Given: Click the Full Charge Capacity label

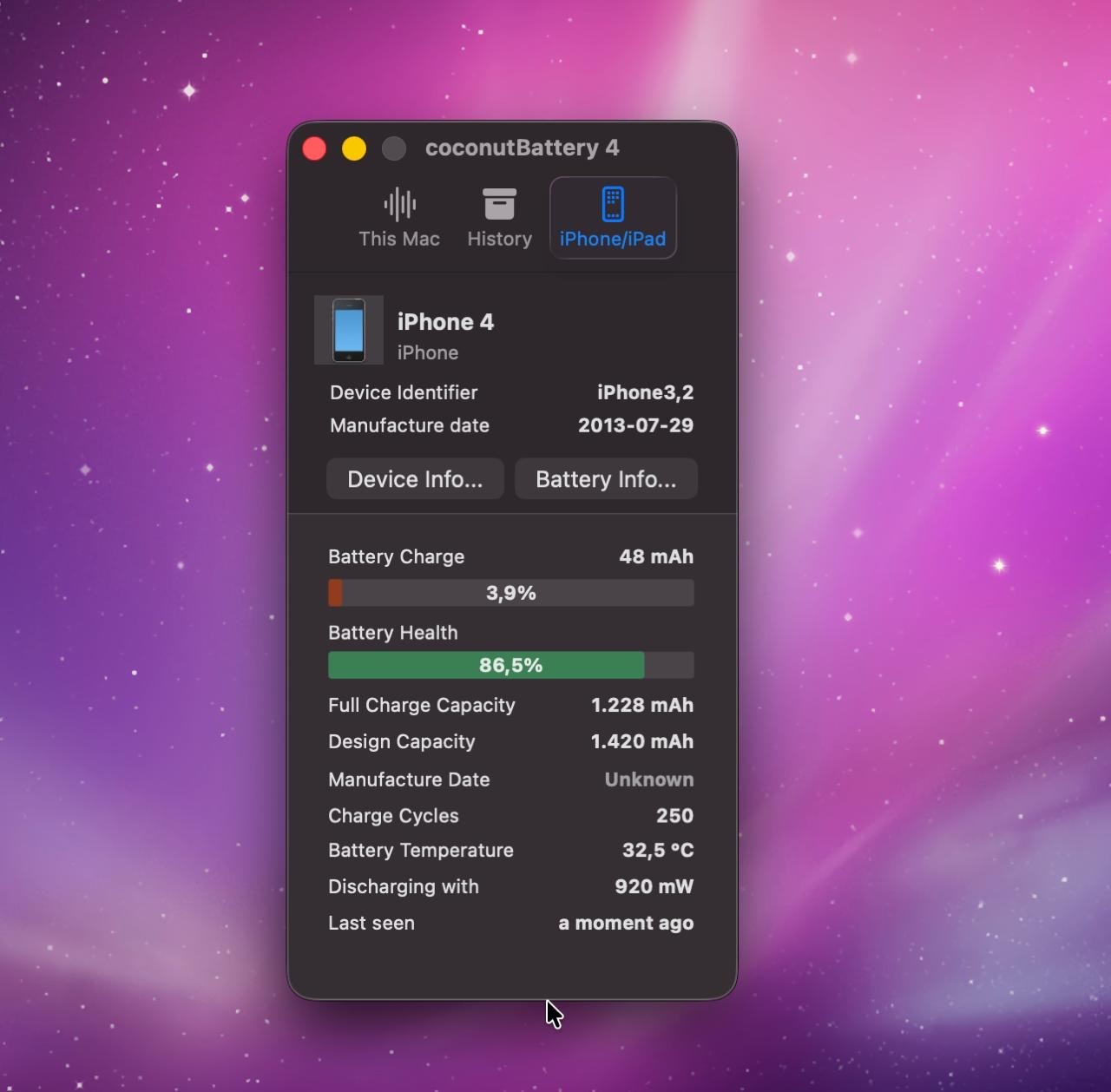Looking at the screenshot, I should click(x=422, y=705).
